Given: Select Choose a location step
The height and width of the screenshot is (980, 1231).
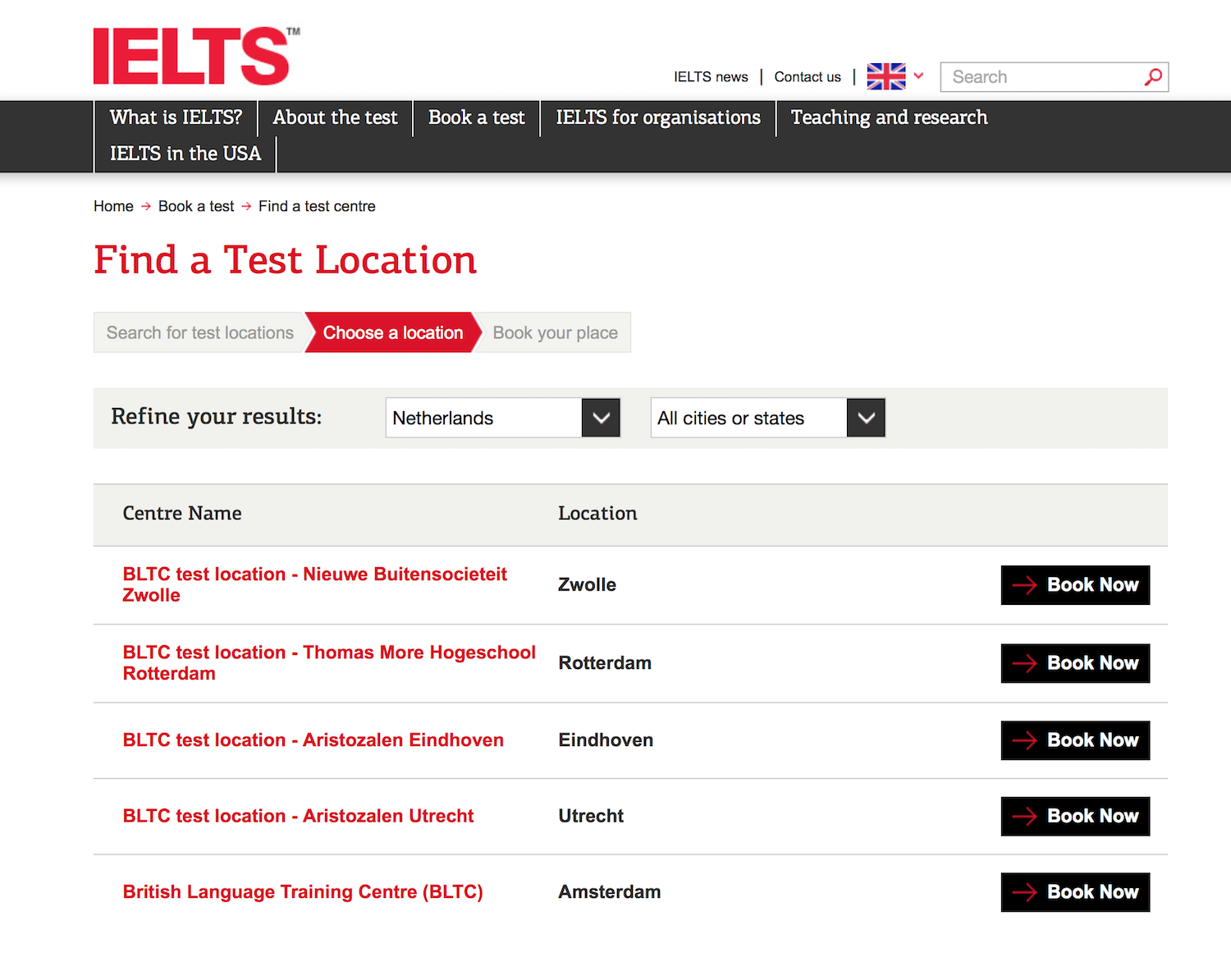Looking at the screenshot, I should [393, 332].
